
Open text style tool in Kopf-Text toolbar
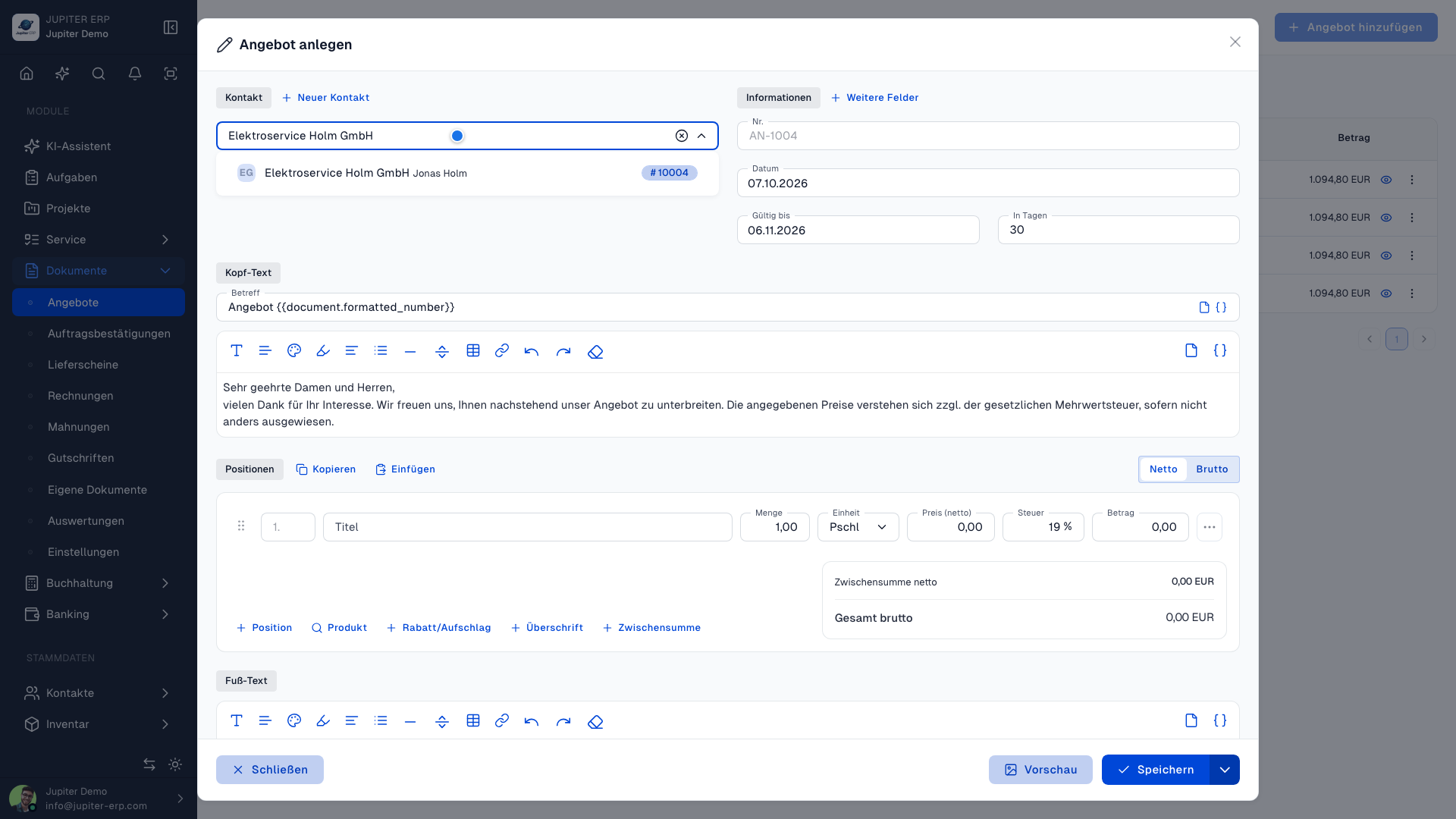pyautogui.click(x=237, y=350)
